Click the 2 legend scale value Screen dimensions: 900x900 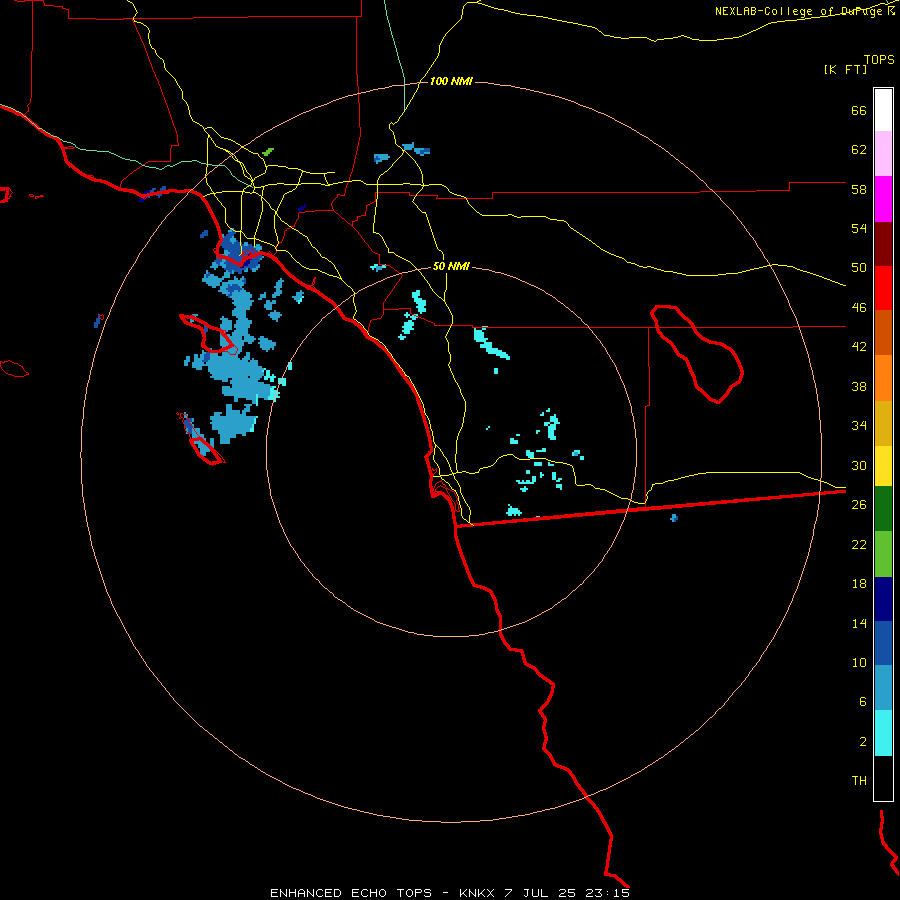point(862,742)
